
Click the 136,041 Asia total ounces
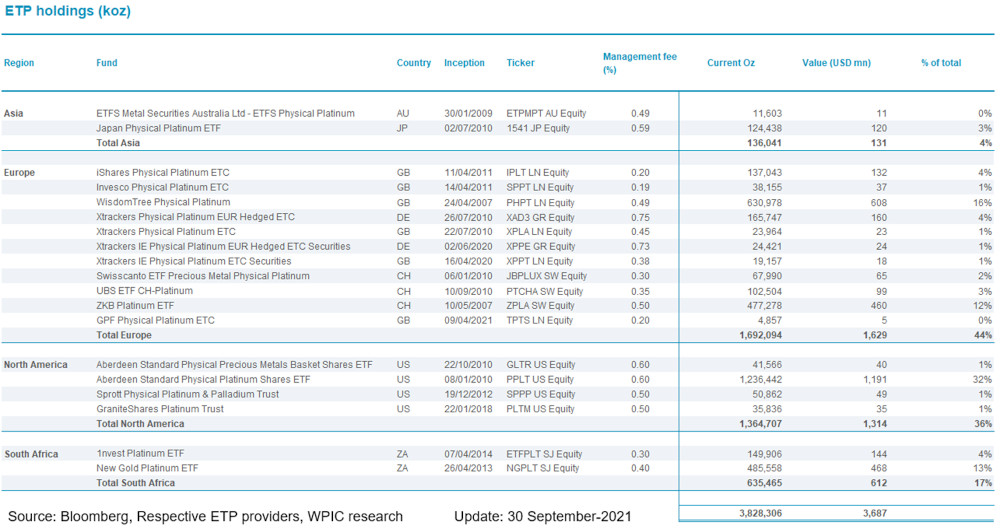[764, 143]
